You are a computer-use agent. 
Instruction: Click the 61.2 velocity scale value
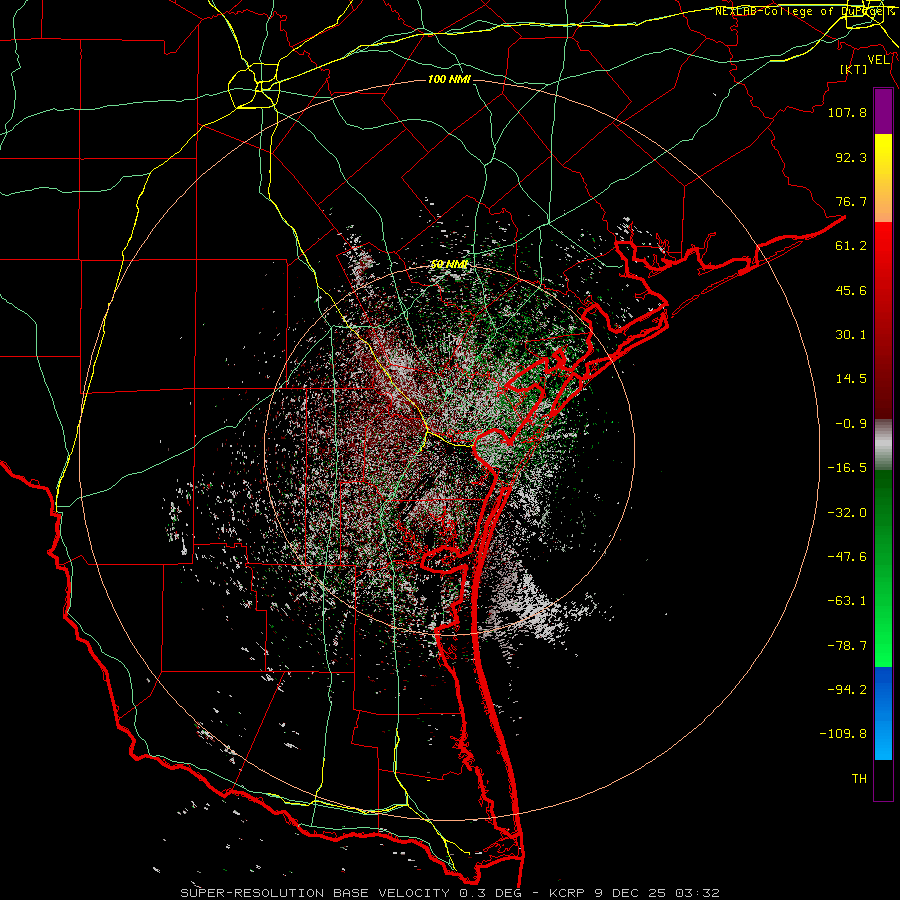click(851, 246)
